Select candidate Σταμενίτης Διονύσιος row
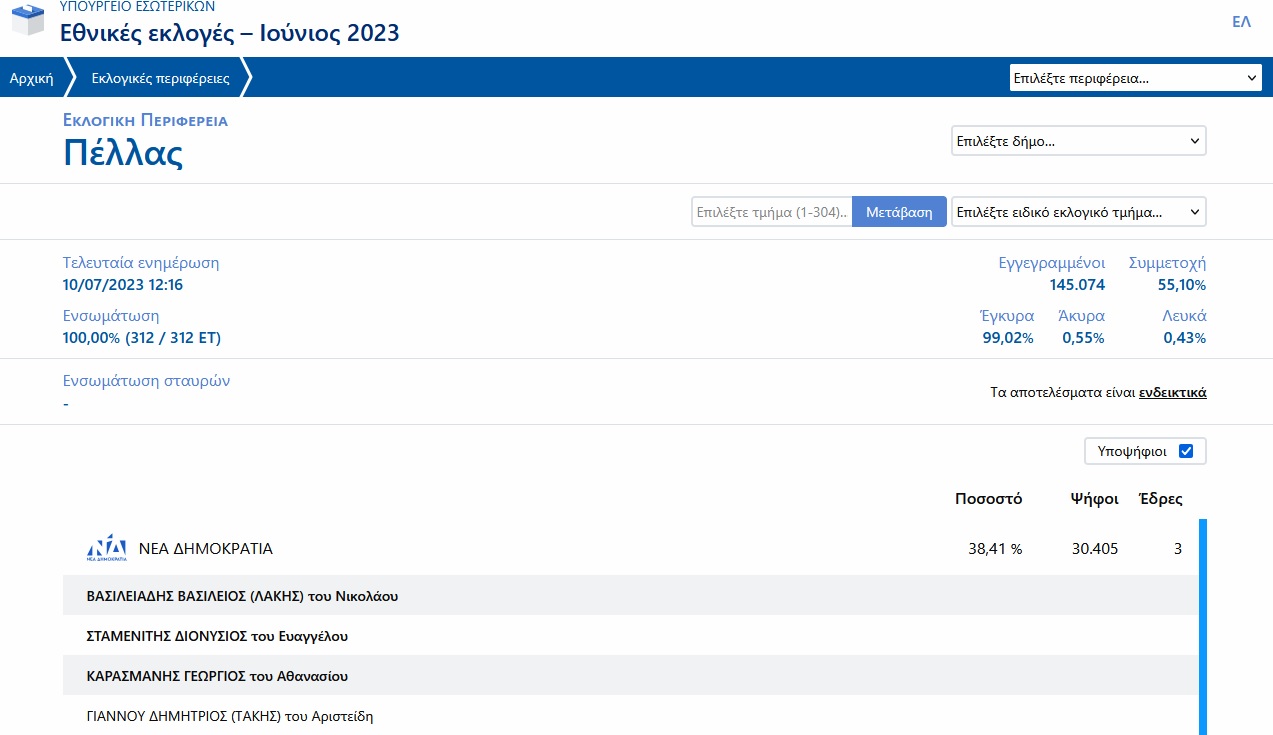This screenshot has width=1273, height=735. click(218, 636)
